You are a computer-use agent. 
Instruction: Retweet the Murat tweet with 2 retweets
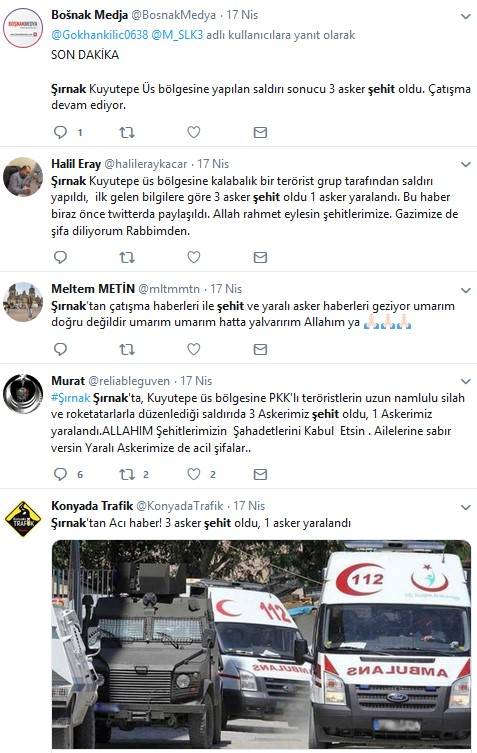127,474
